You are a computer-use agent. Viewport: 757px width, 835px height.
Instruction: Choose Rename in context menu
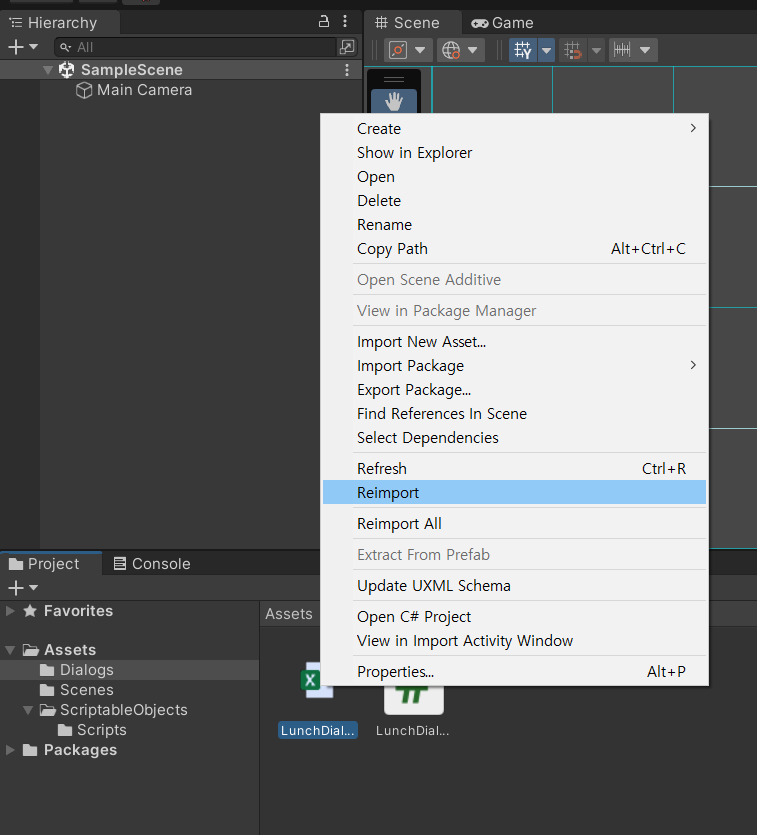(x=514, y=225)
